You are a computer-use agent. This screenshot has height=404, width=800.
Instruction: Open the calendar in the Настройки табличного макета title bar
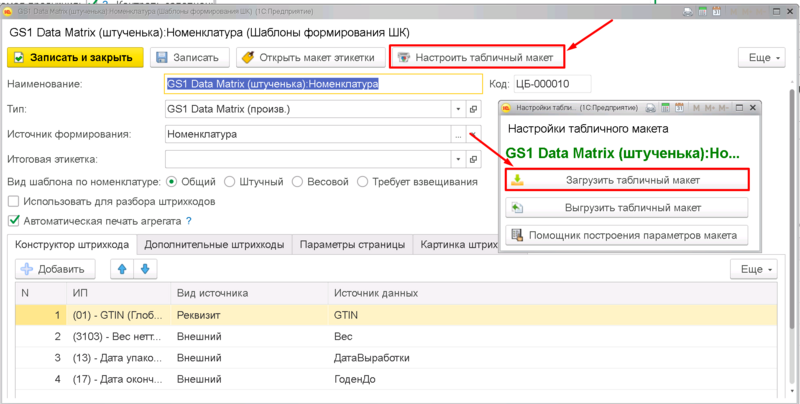click(679, 108)
